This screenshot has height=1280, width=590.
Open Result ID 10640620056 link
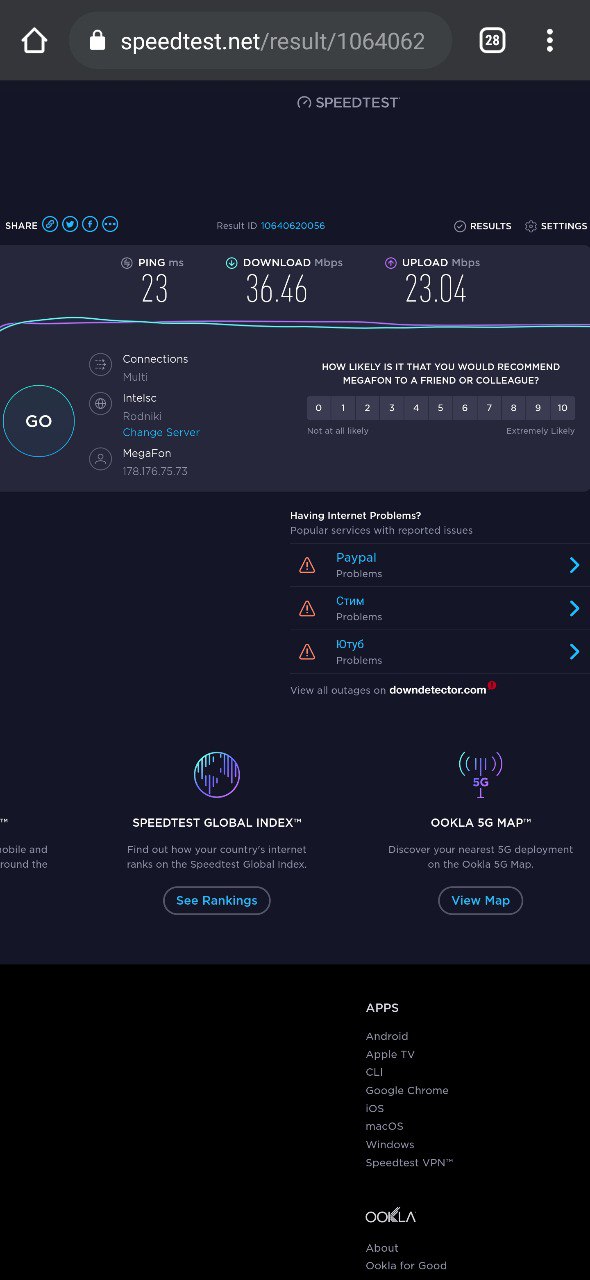click(292, 226)
